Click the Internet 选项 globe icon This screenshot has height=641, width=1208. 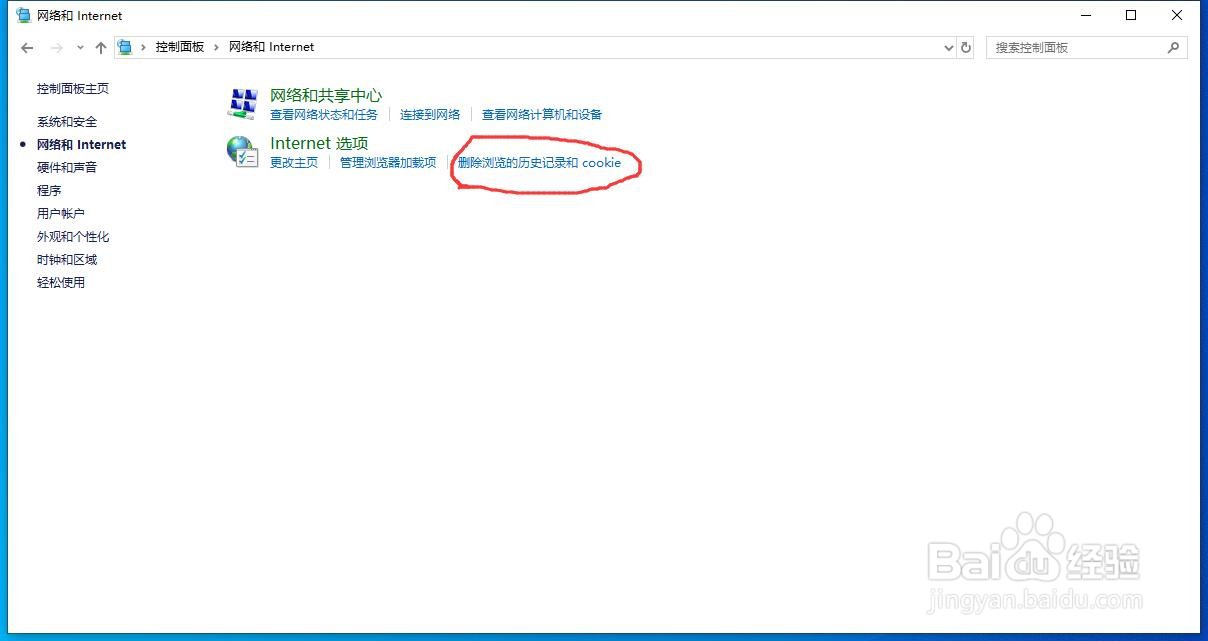[242, 151]
